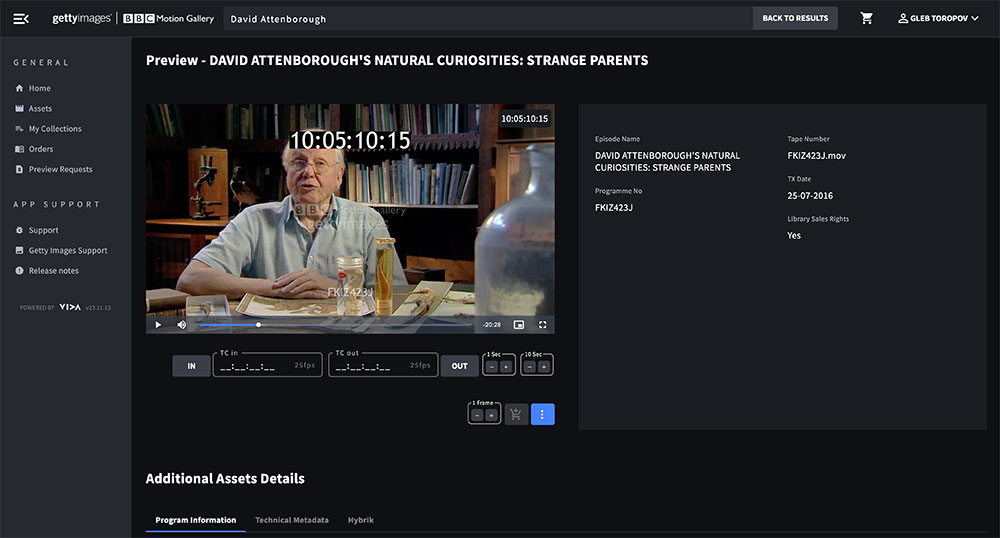The width and height of the screenshot is (1000, 538).
Task: Set the IN timecode point
Action: tap(191, 366)
